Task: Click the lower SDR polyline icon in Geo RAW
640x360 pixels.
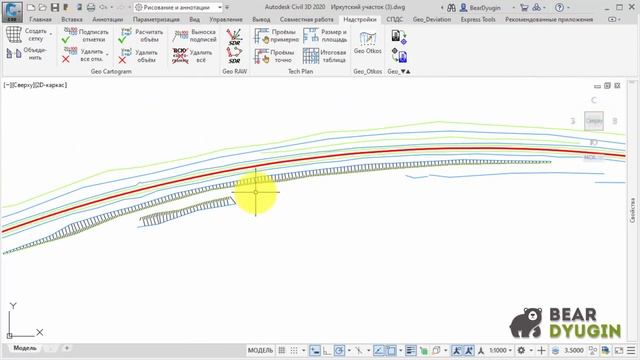Action: (234, 55)
